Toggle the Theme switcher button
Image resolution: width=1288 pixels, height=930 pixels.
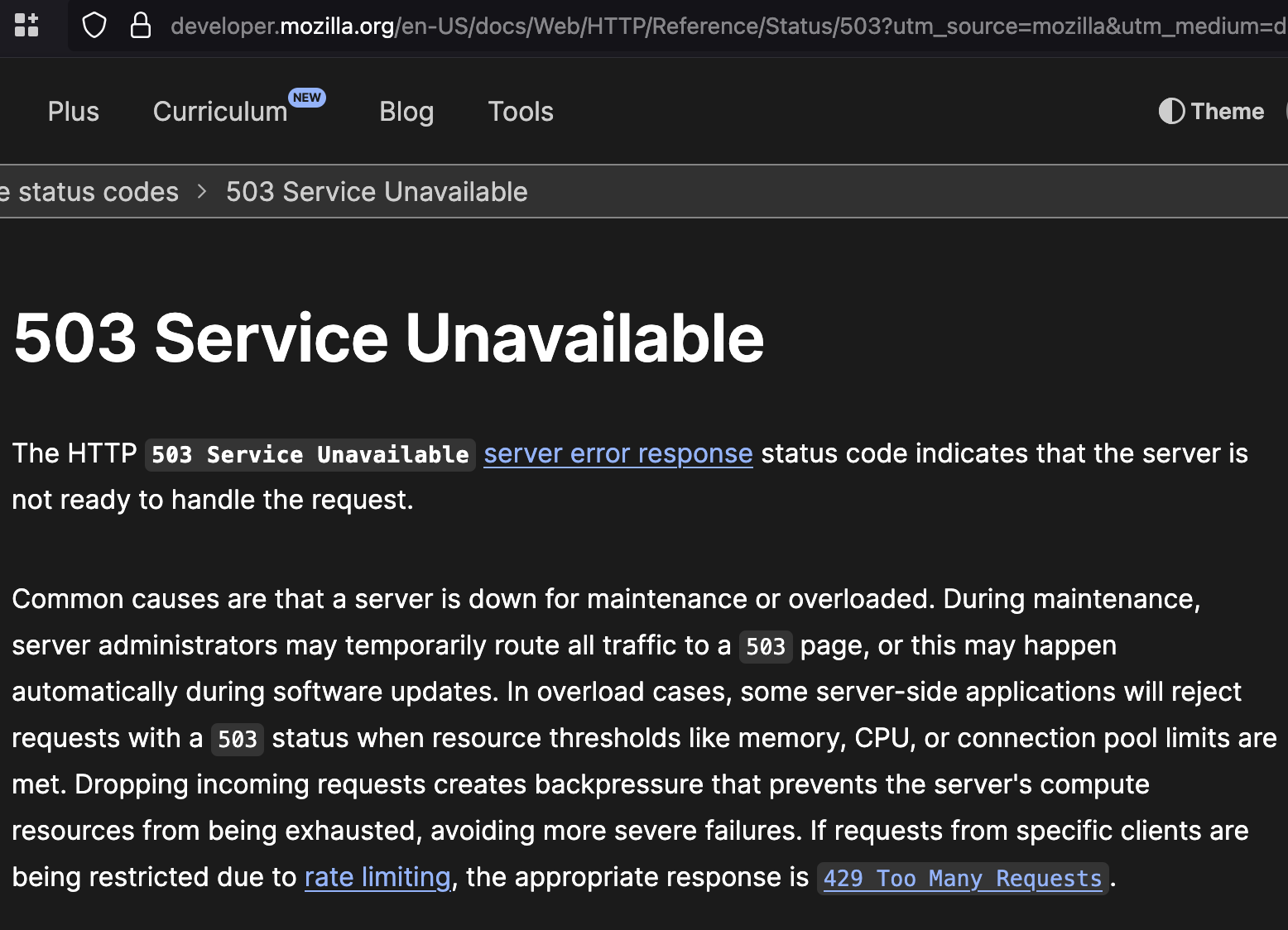pos(1211,111)
